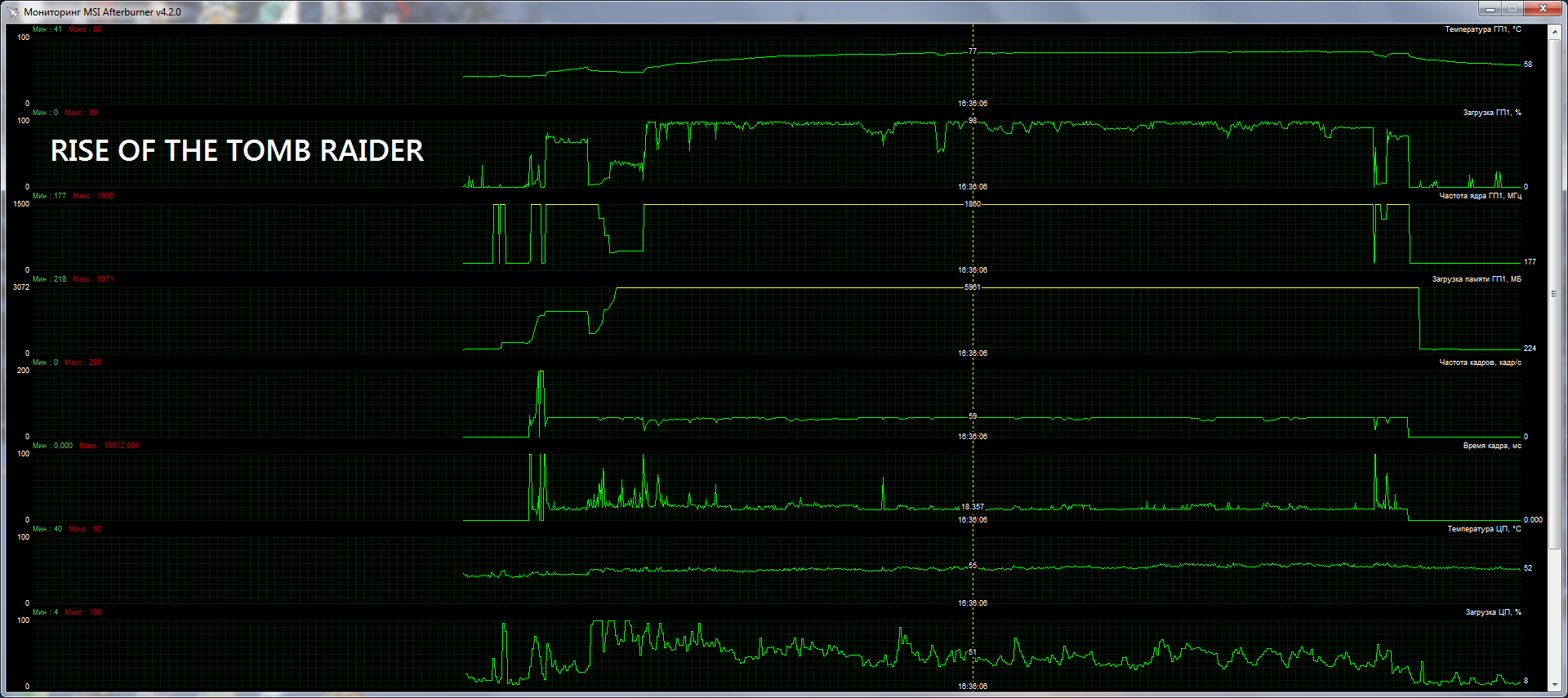
Task: Click 'Мин : 4' in CPU usage graph
Action: tap(46, 612)
